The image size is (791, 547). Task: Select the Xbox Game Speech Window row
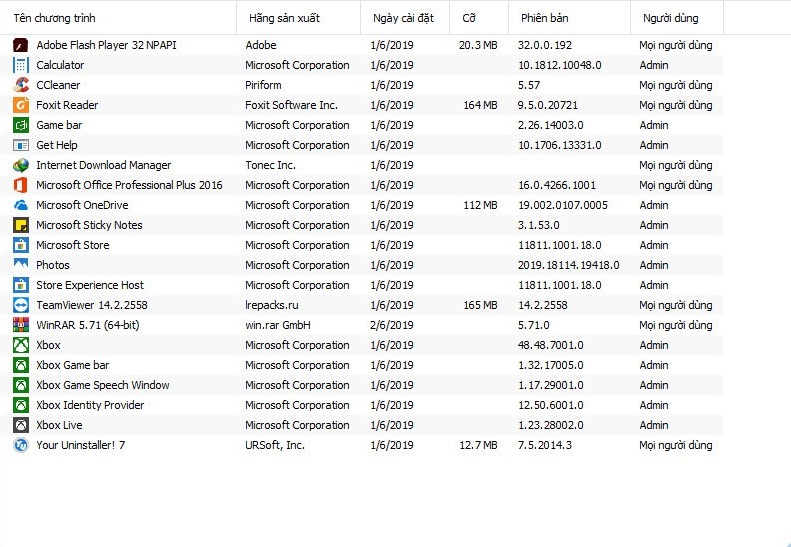(362, 385)
